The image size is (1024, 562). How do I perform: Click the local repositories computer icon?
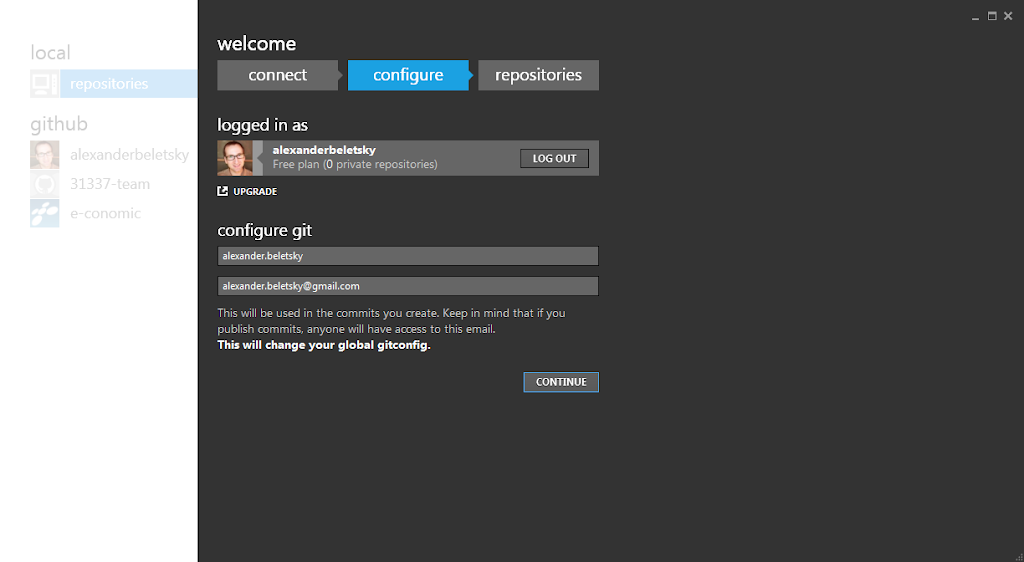coord(44,84)
